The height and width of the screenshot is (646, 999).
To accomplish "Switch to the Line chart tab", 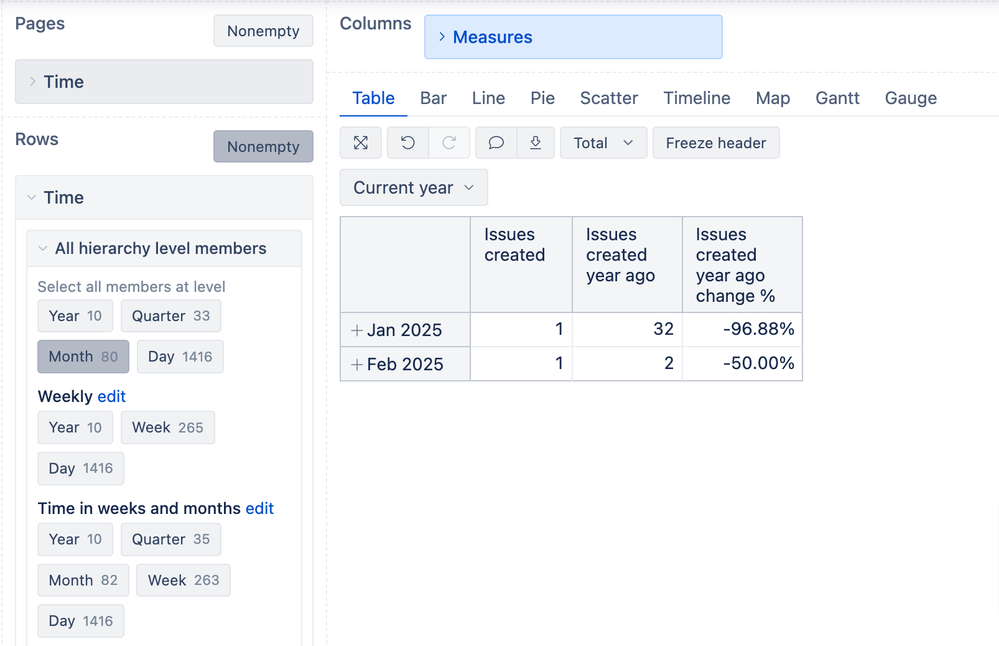I will [489, 98].
